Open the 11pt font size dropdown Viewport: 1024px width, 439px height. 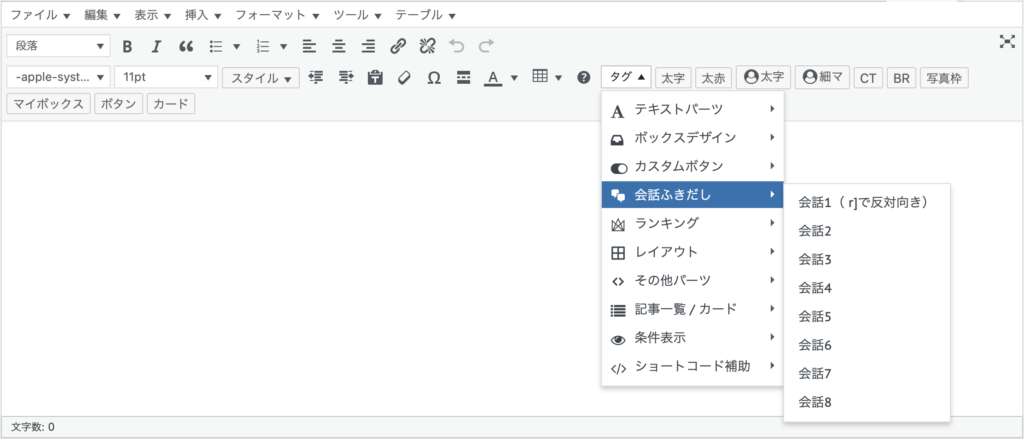coord(166,77)
